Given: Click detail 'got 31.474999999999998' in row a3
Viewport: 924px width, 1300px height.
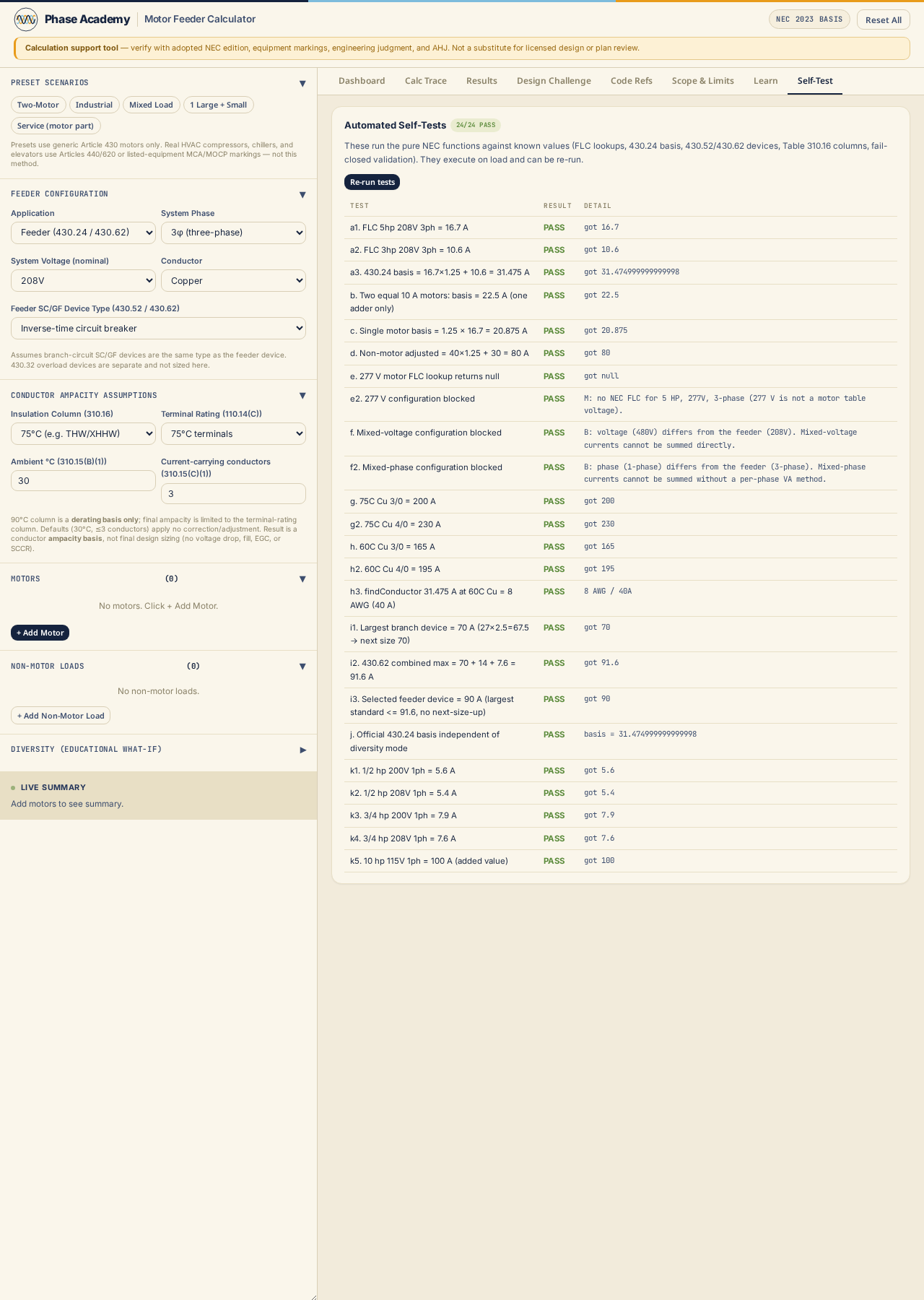Looking at the screenshot, I should (x=632, y=272).
